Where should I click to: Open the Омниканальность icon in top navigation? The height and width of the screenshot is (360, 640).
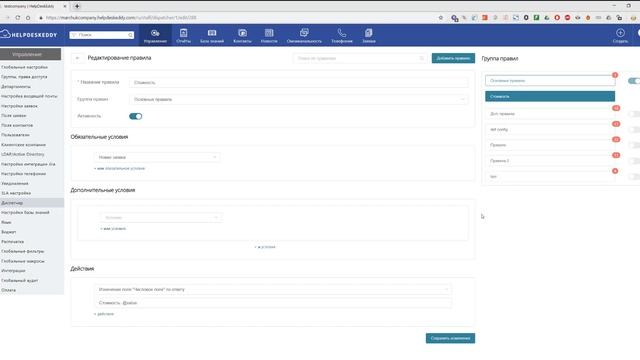304,36
